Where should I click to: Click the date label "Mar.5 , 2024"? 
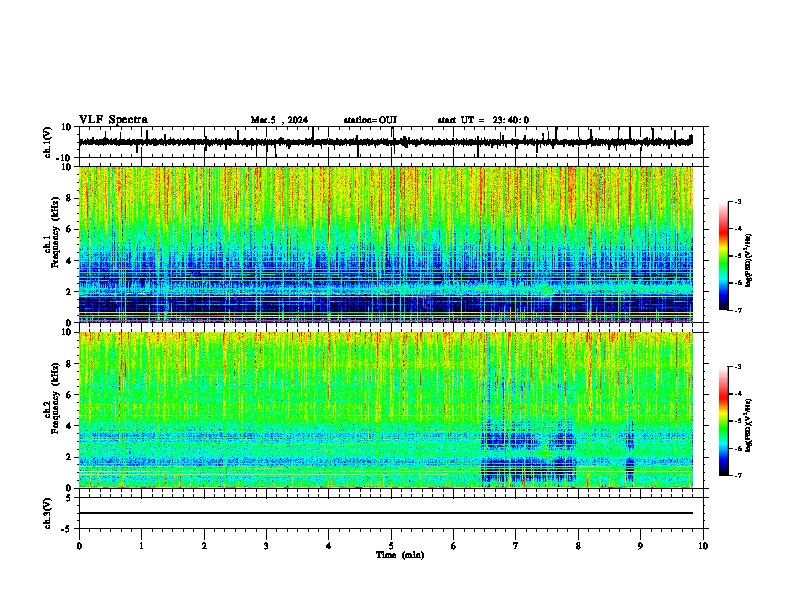tap(279, 120)
